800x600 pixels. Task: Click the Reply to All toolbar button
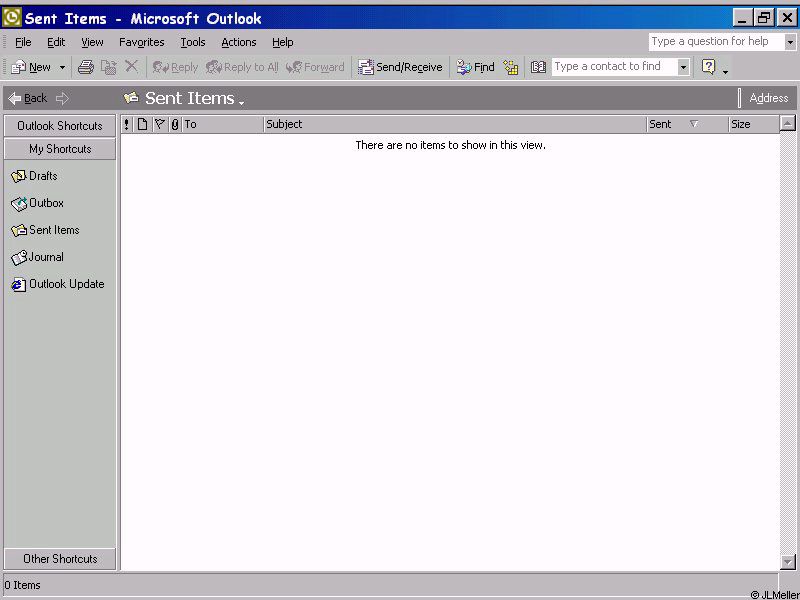point(242,67)
